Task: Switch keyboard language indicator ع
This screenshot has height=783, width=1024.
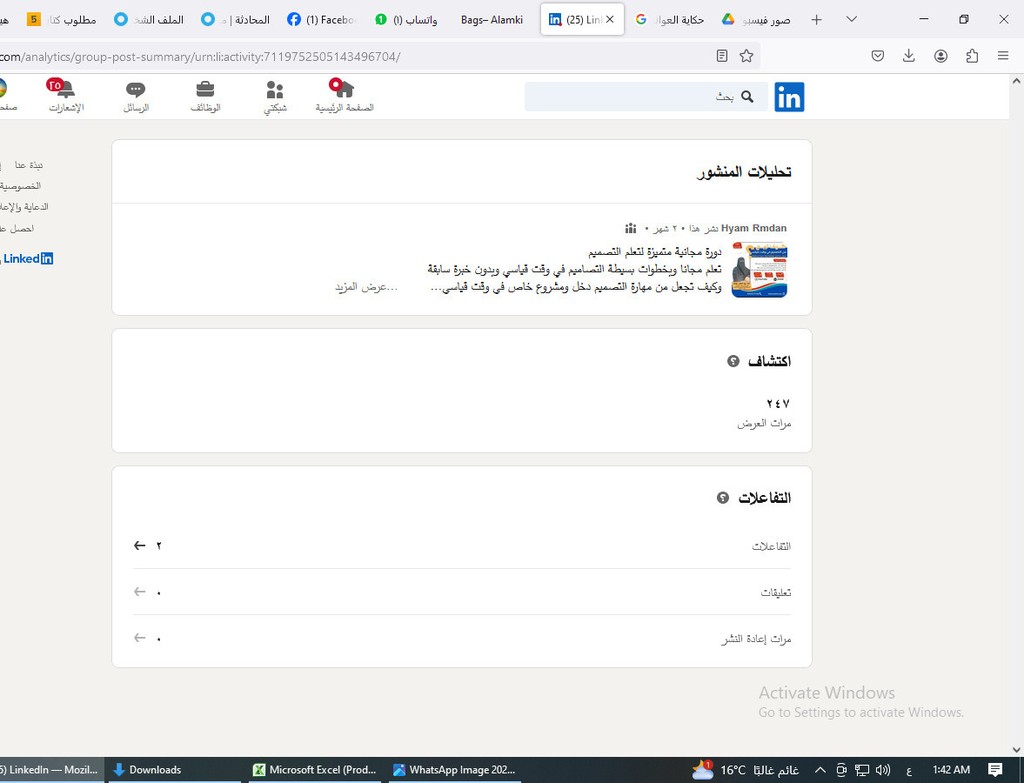Action: (908, 771)
